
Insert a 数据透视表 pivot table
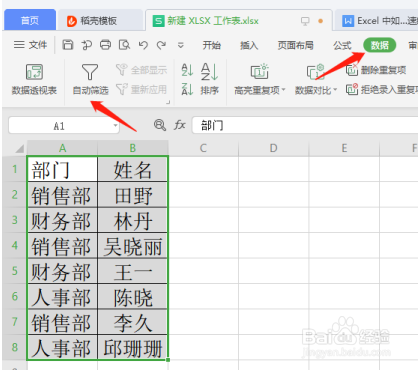[x=34, y=79]
